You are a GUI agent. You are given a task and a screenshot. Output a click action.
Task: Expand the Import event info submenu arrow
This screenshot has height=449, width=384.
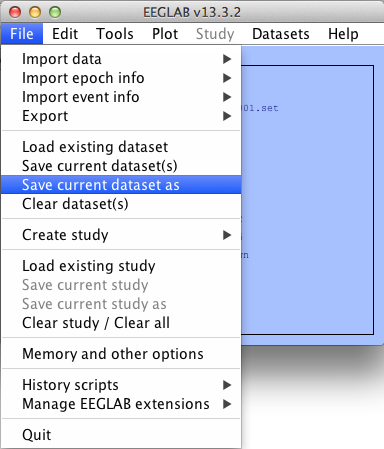[227, 97]
